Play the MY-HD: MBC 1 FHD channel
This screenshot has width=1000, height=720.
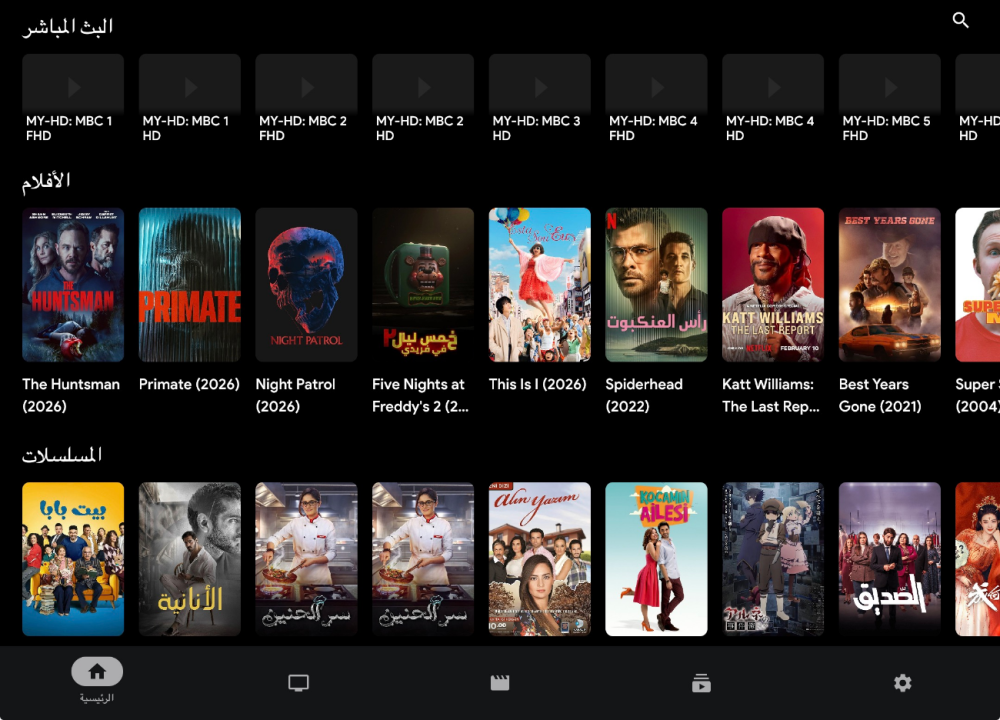(73, 84)
